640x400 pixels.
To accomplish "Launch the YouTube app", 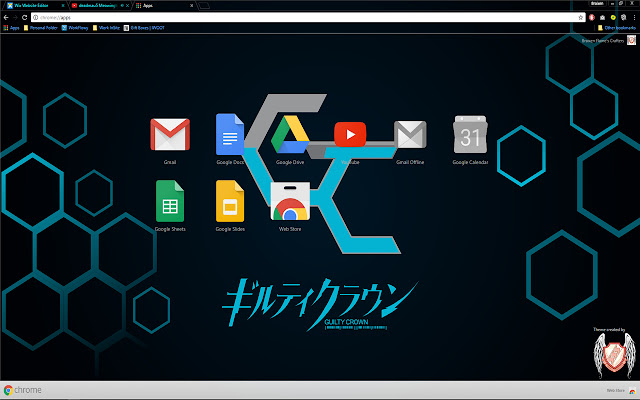I will click(x=350, y=134).
